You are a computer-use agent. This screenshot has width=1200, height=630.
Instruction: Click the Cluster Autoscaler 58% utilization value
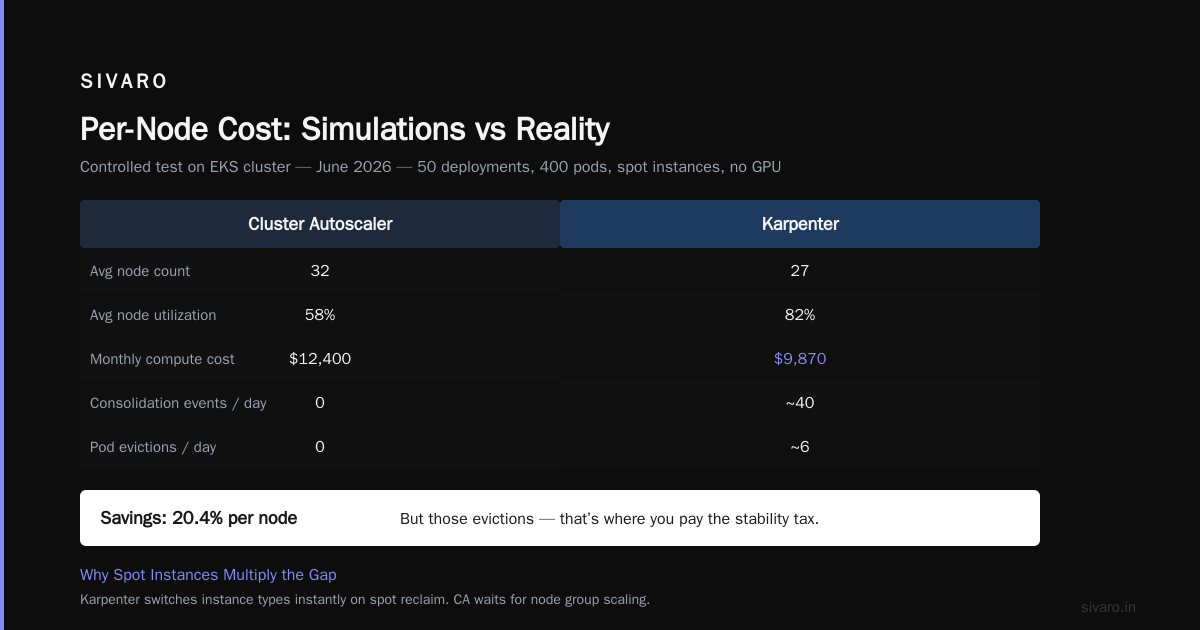point(320,315)
